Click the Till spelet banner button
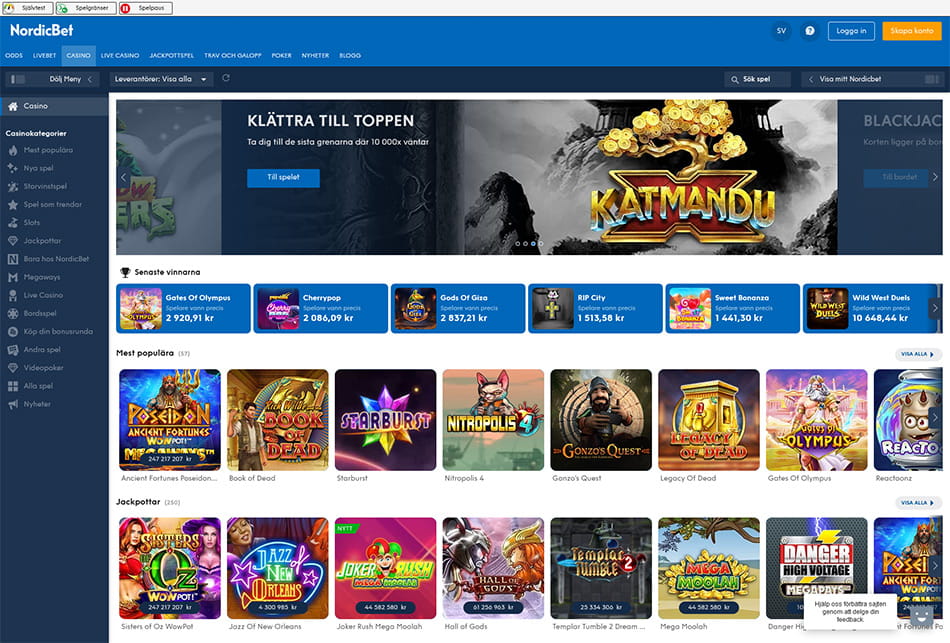 [x=283, y=178]
